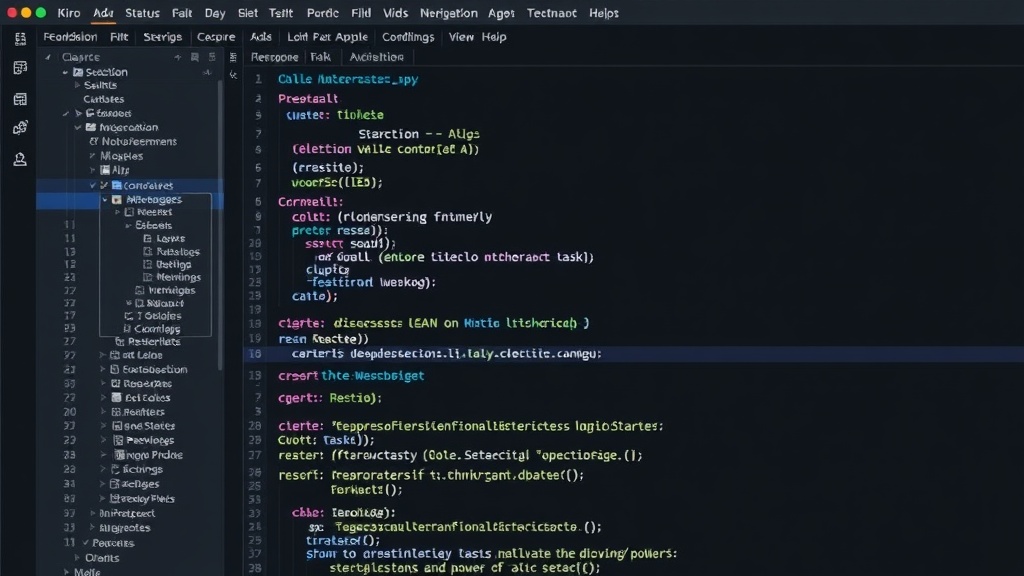Viewport: 1024px width, 576px height.
Task: Click line number 1 in the gutter
Action: tap(259, 79)
